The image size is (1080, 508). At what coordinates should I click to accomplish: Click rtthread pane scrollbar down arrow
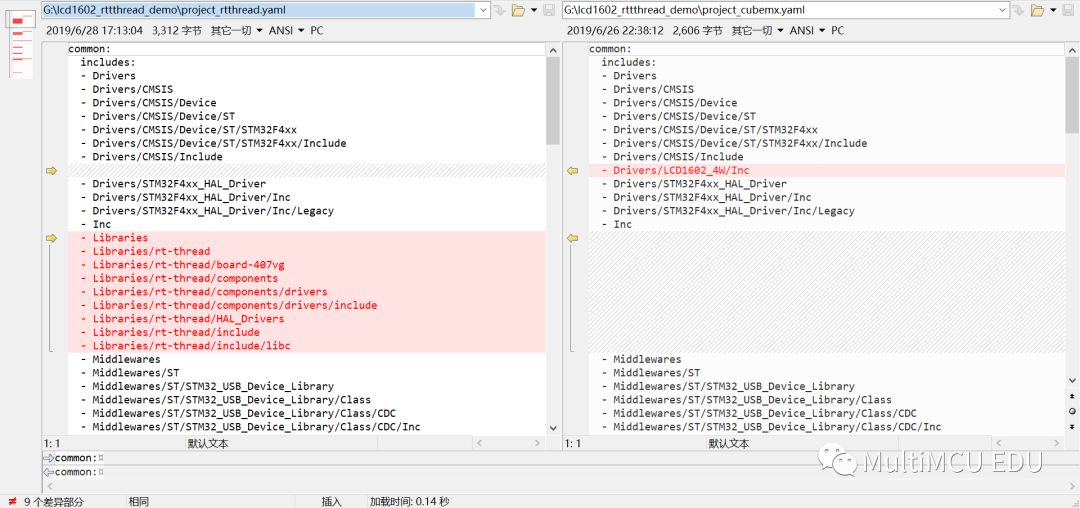552,427
